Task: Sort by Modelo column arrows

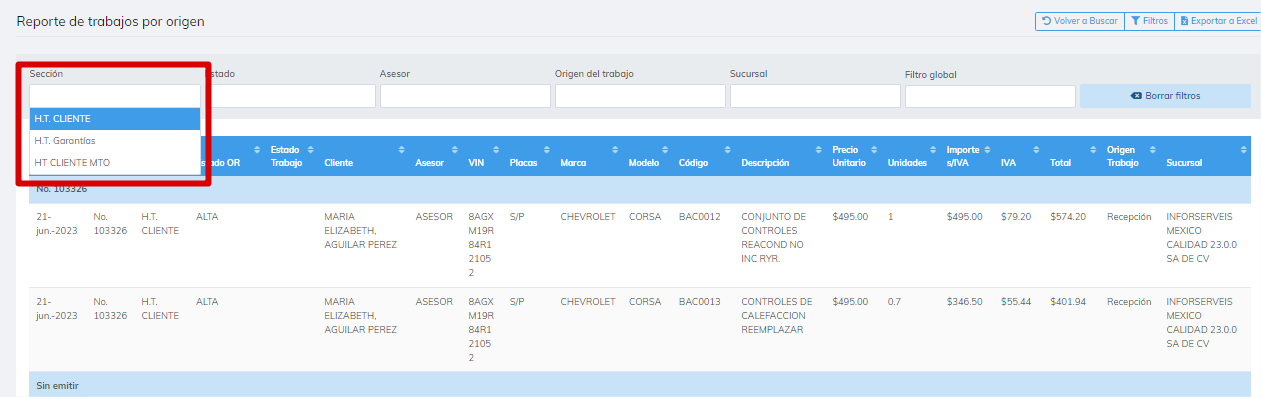Action: click(x=665, y=150)
